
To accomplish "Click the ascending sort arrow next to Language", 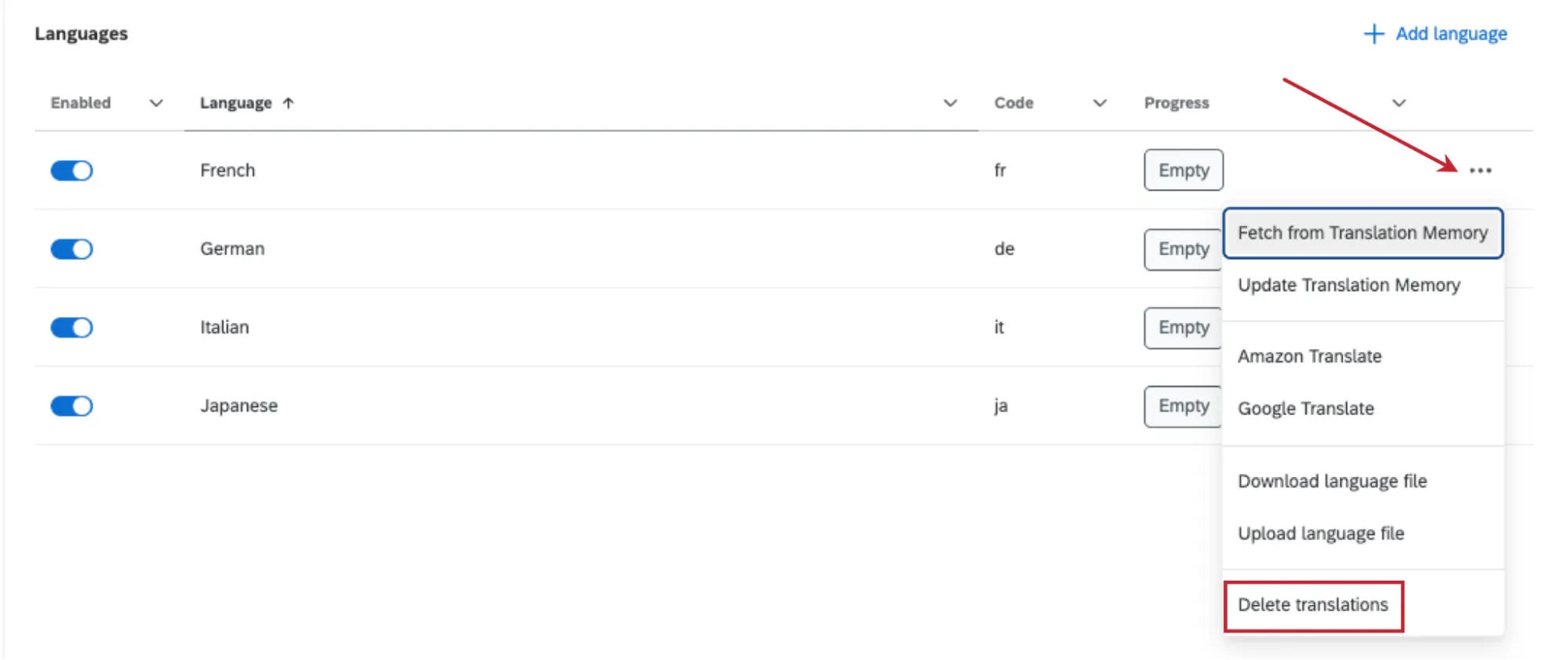I will [288, 103].
